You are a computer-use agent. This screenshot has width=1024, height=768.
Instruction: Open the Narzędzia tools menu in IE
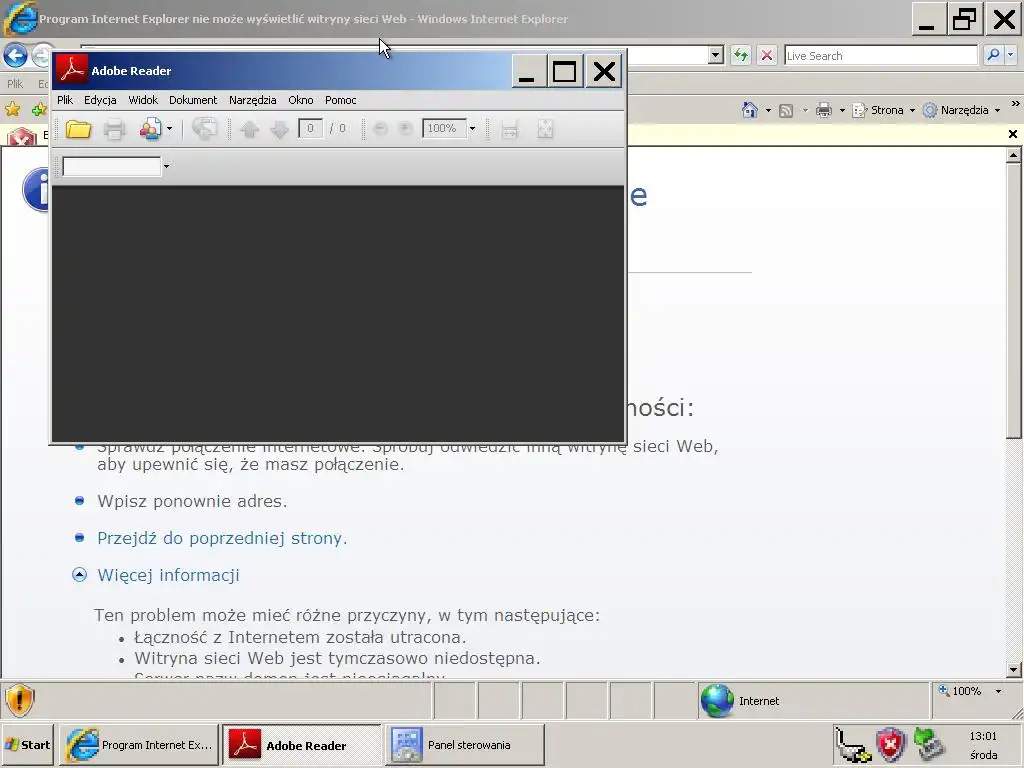(x=961, y=110)
